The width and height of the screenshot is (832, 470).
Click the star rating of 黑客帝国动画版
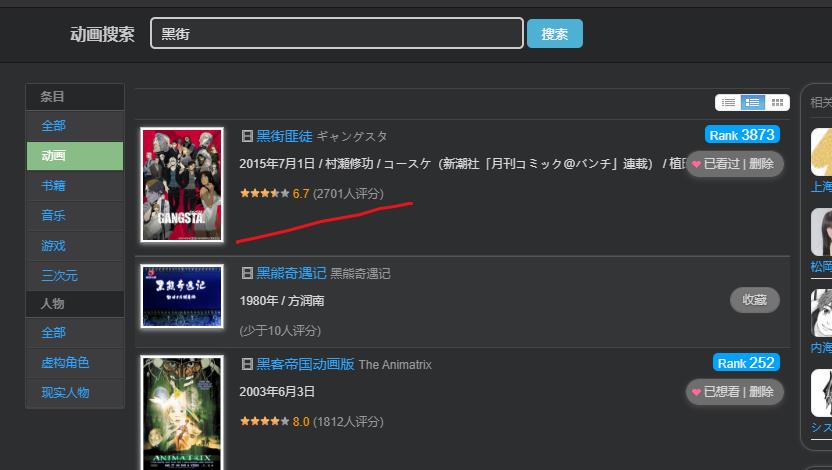click(x=265, y=421)
